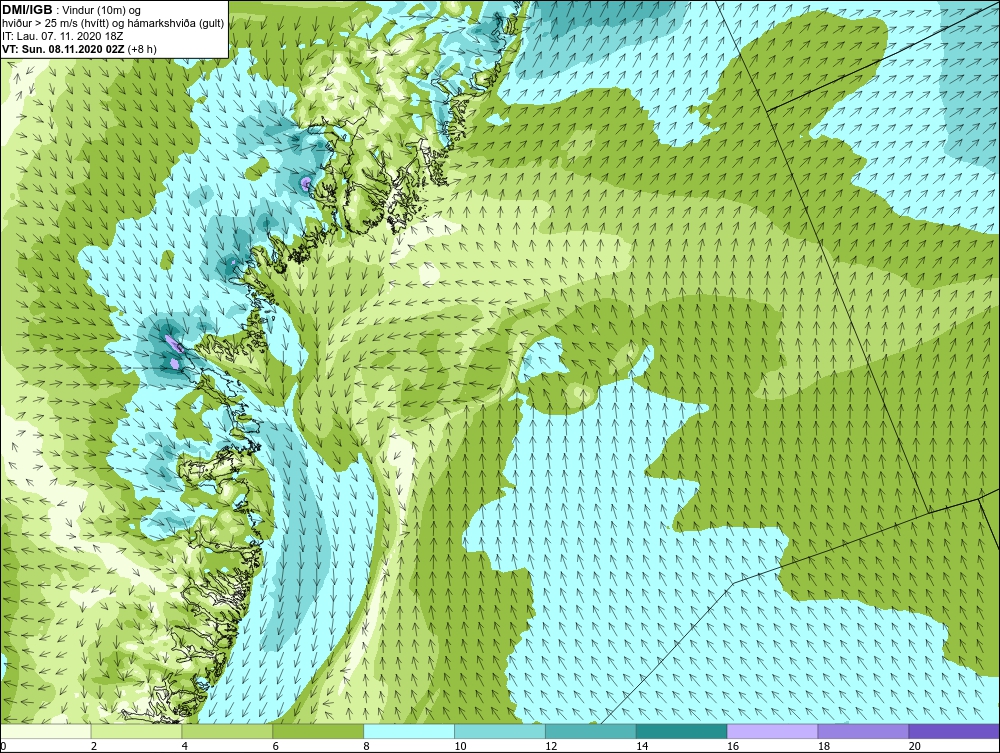
Task: Click the legend label '16'
Action: point(733,746)
